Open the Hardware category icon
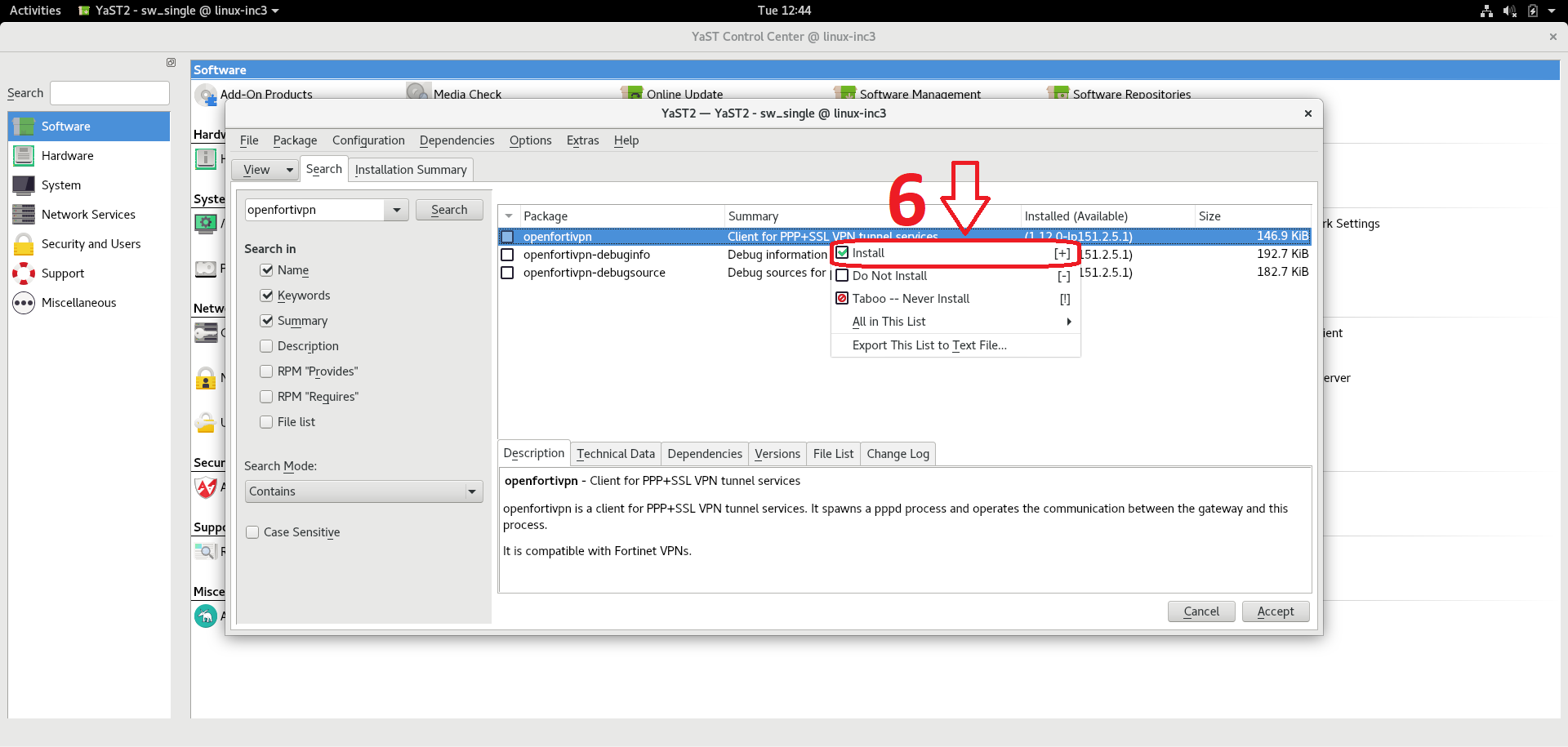Viewport: 1568px width, 747px height. click(x=24, y=156)
